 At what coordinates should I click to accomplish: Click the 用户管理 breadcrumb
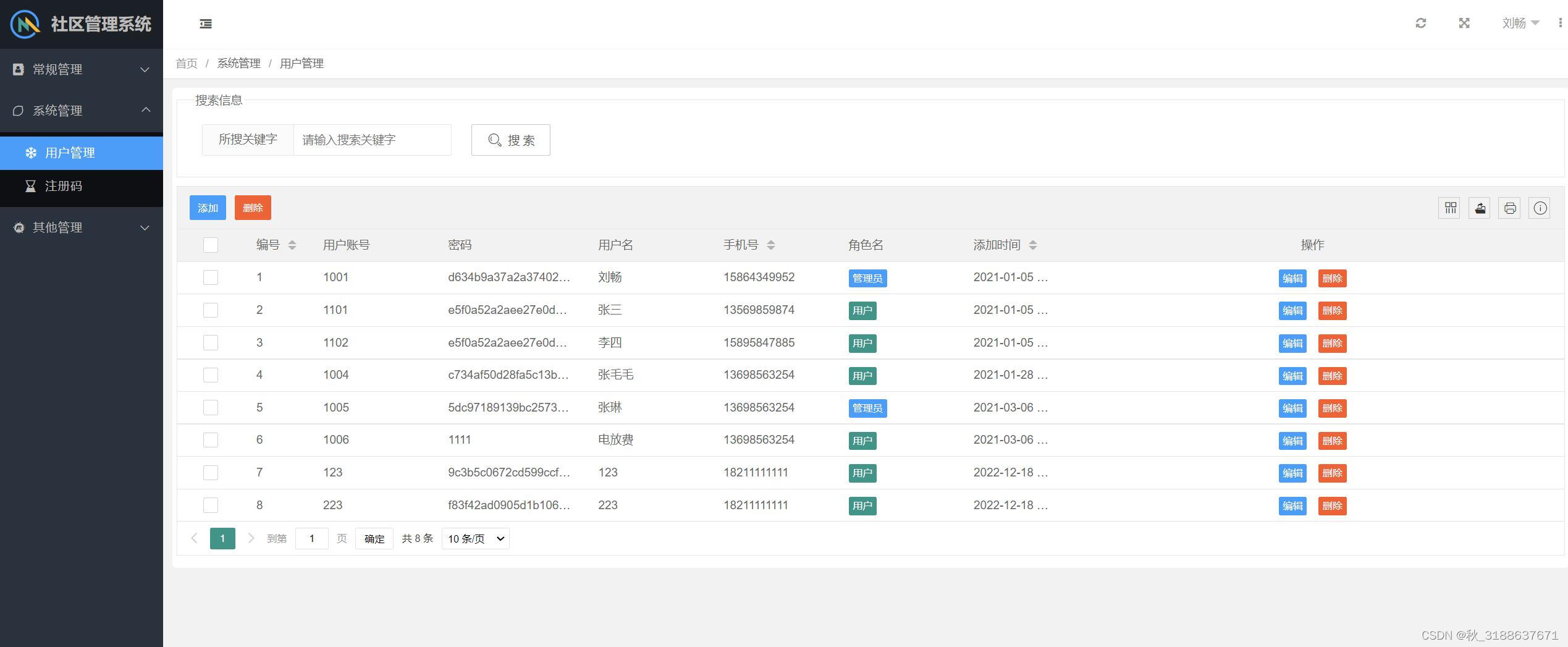pos(301,64)
